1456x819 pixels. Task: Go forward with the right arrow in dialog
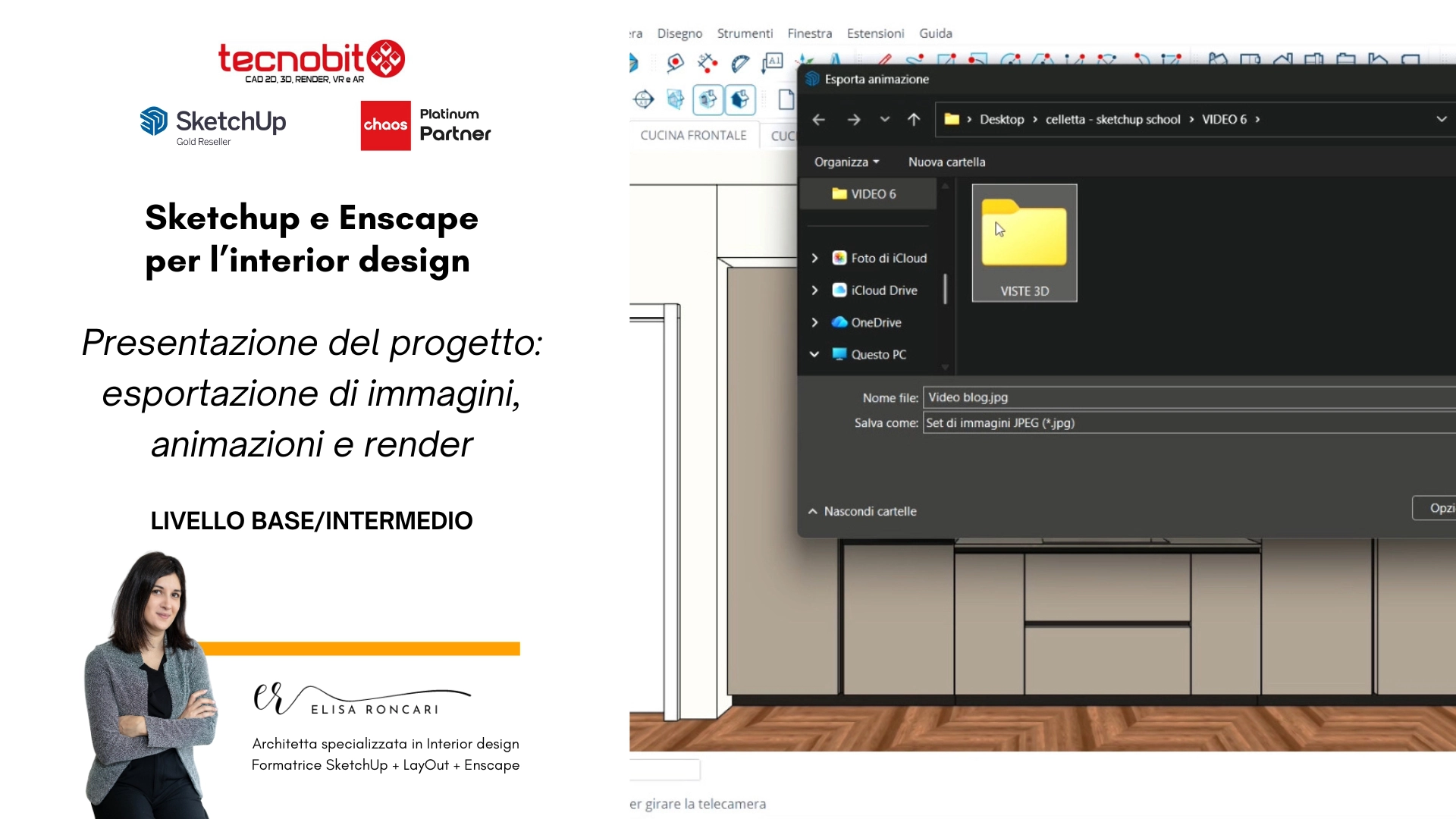click(854, 119)
